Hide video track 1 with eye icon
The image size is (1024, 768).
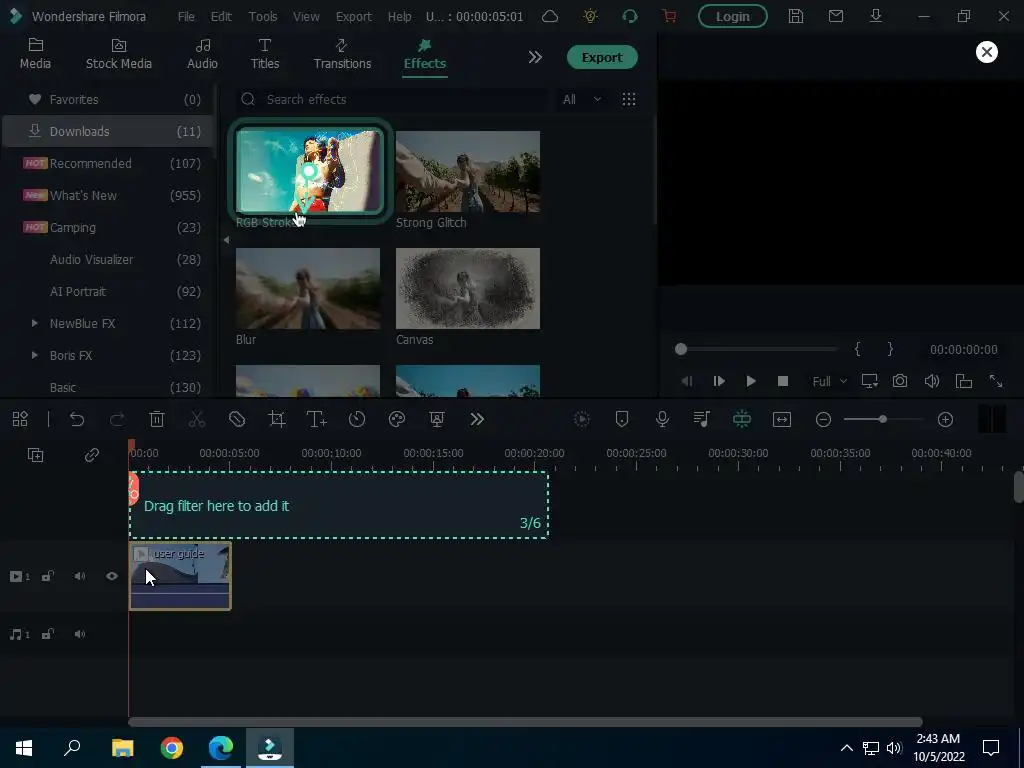click(x=112, y=576)
